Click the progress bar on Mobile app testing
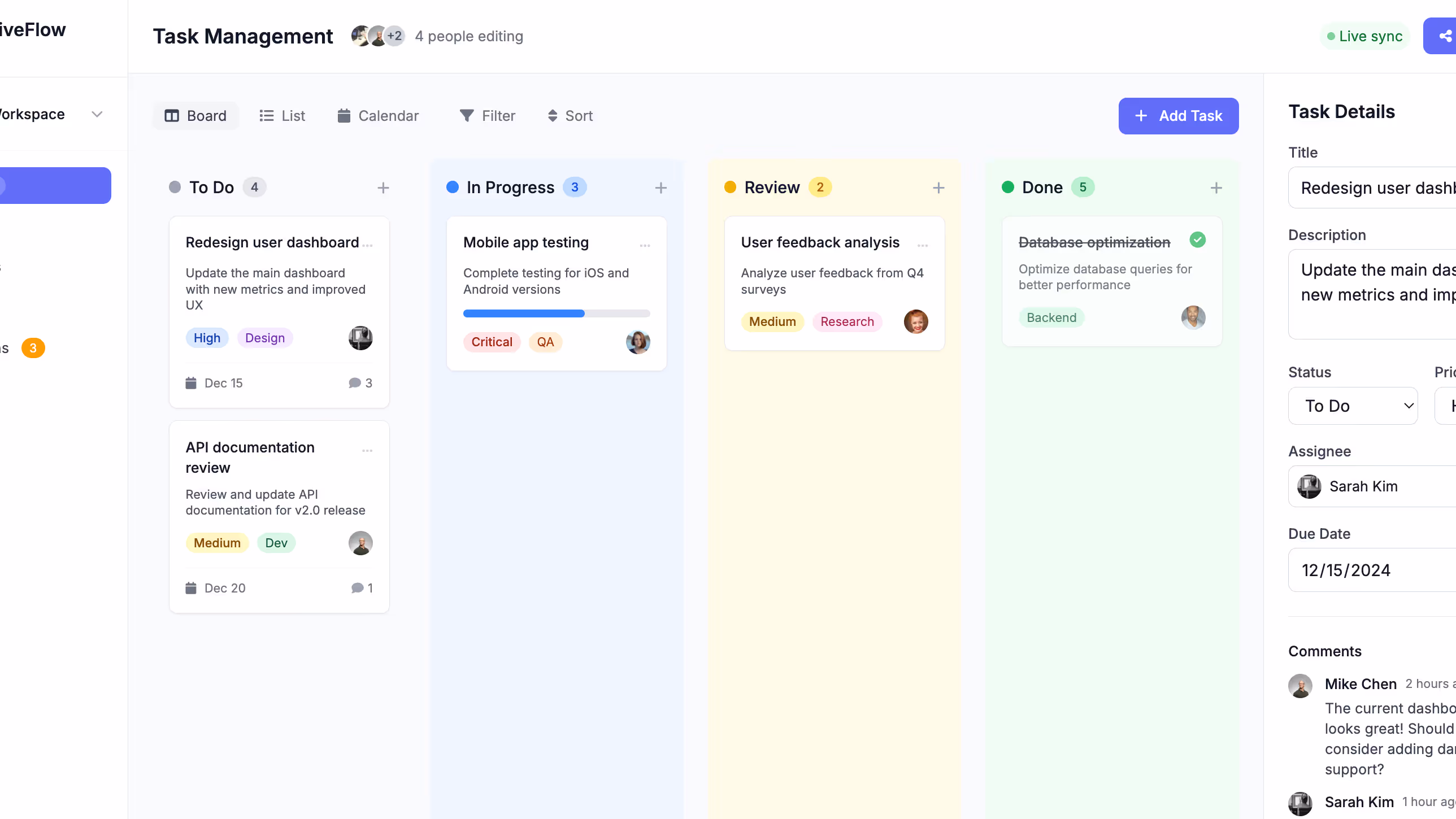The height and width of the screenshot is (819, 1456). [556, 313]
